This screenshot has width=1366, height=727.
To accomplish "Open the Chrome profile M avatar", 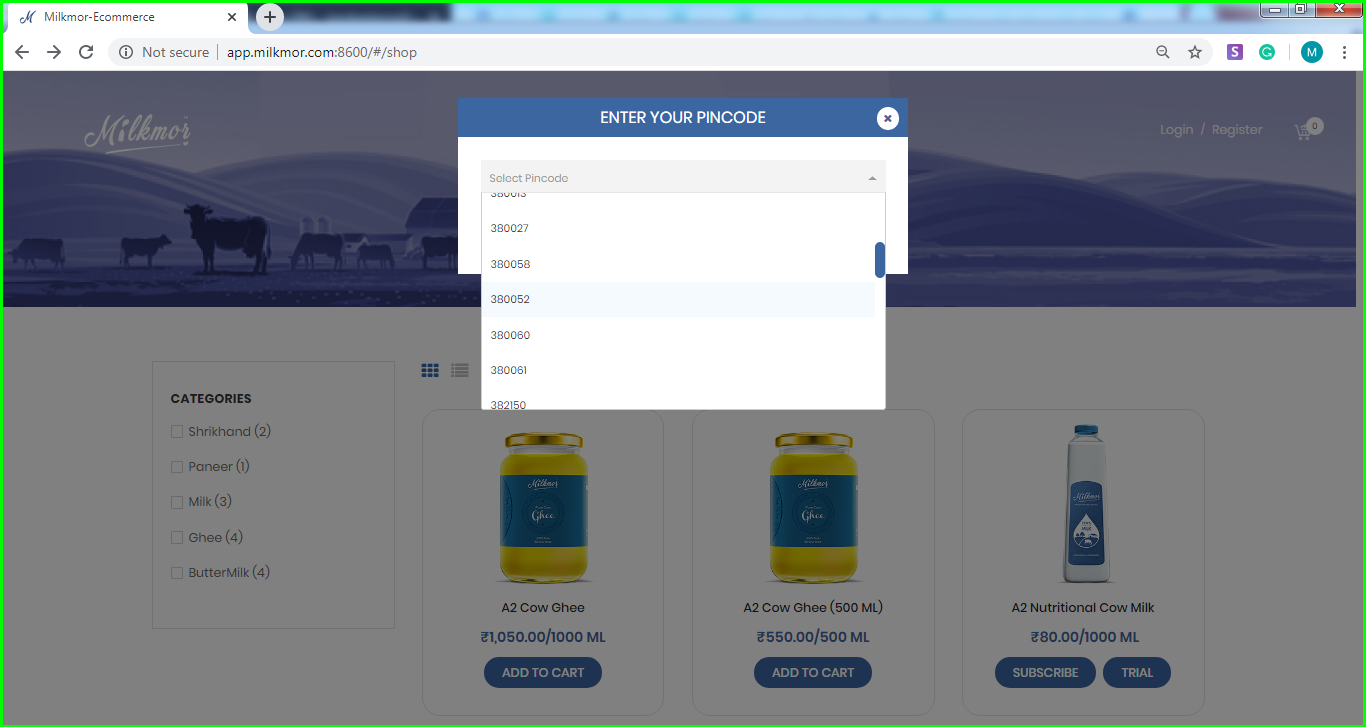I will pos(1312,52).
